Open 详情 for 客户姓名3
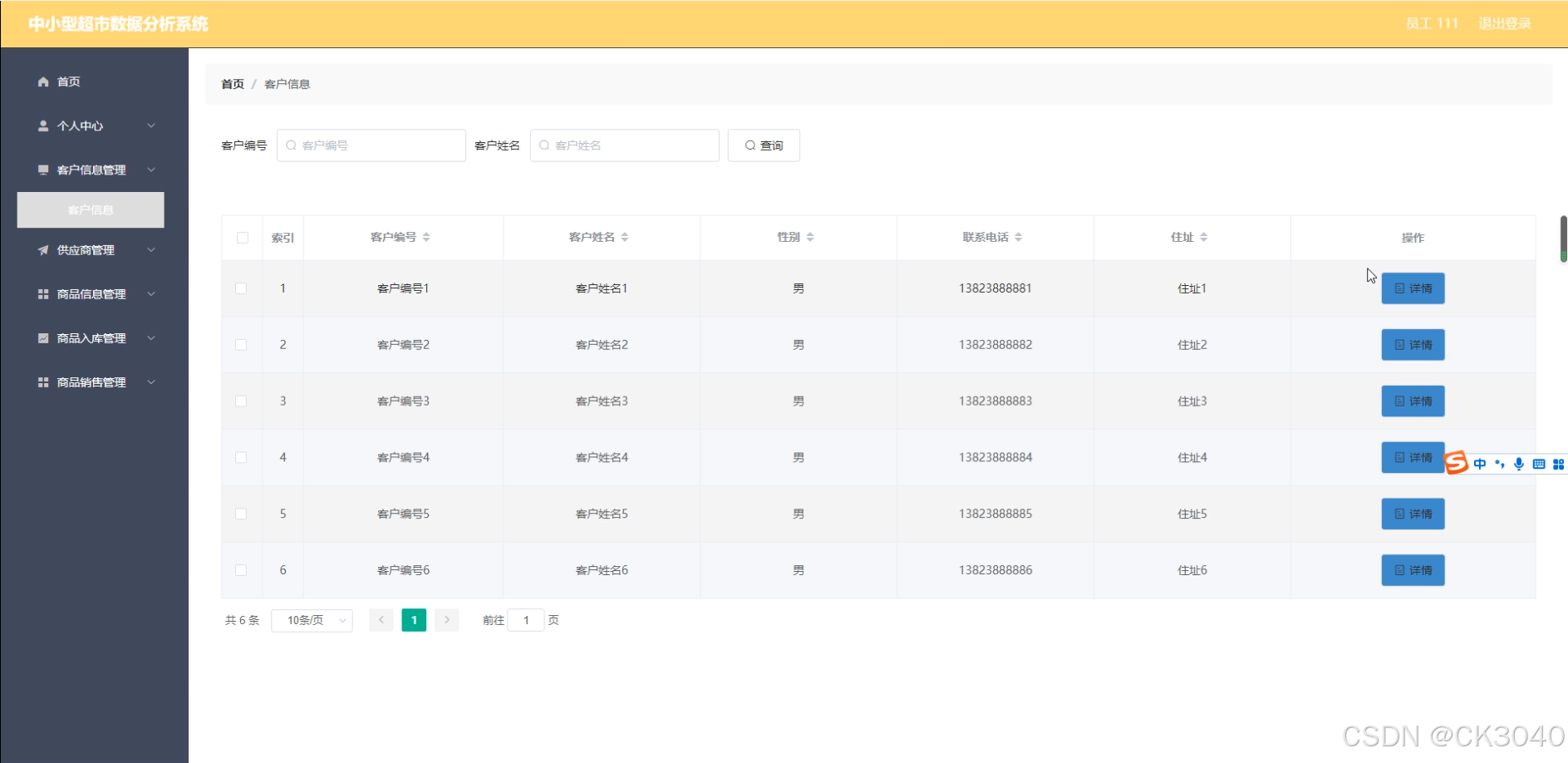 pyautogui.click(x=1413, y=401)
